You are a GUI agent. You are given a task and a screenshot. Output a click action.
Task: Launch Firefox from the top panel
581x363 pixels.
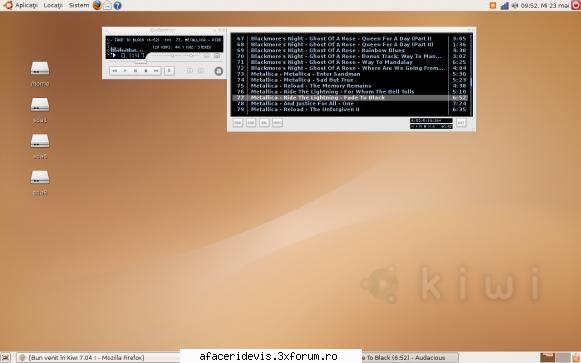[x=97, y=5]
